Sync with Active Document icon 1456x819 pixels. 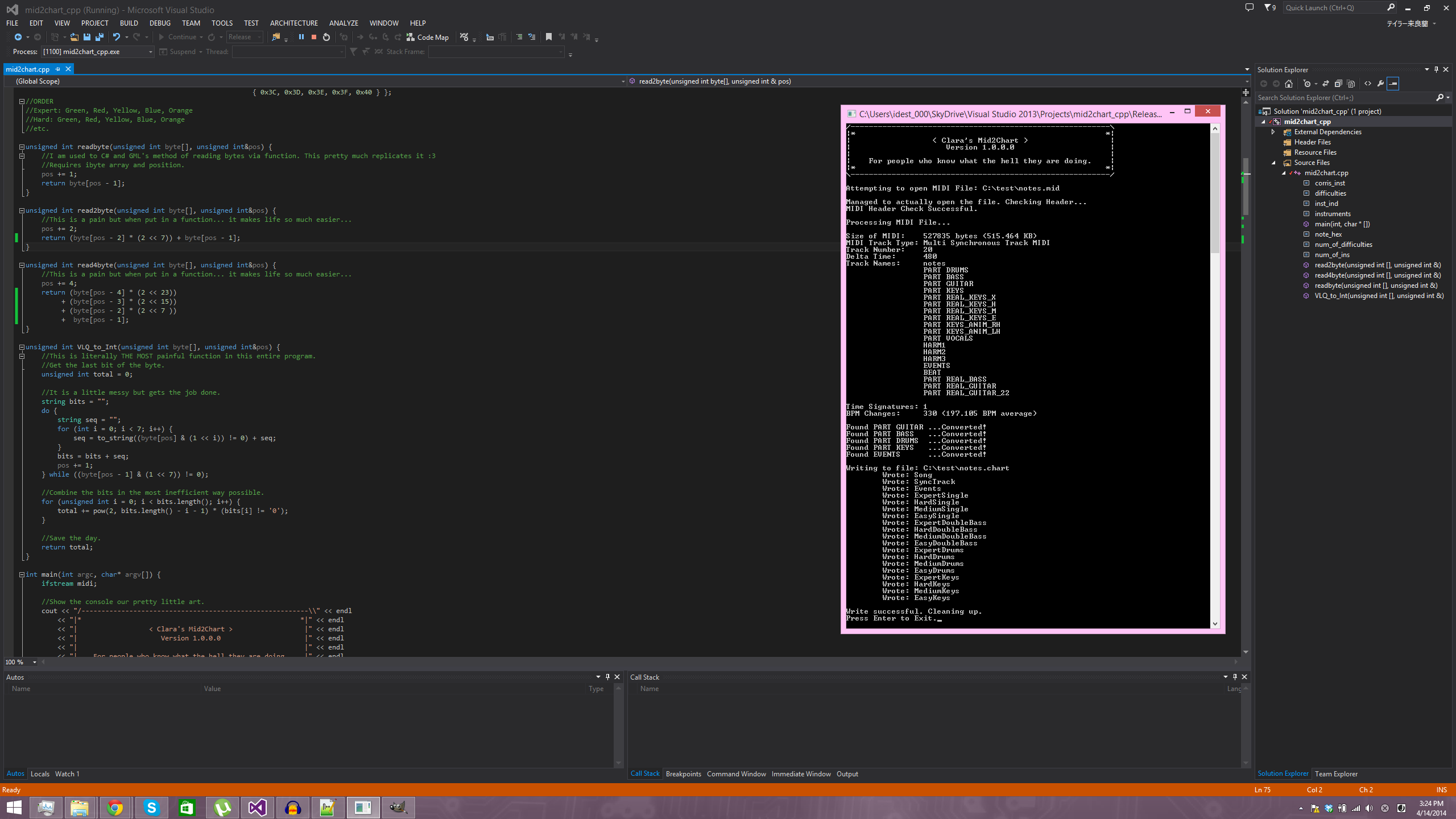tap(1326, 84)
